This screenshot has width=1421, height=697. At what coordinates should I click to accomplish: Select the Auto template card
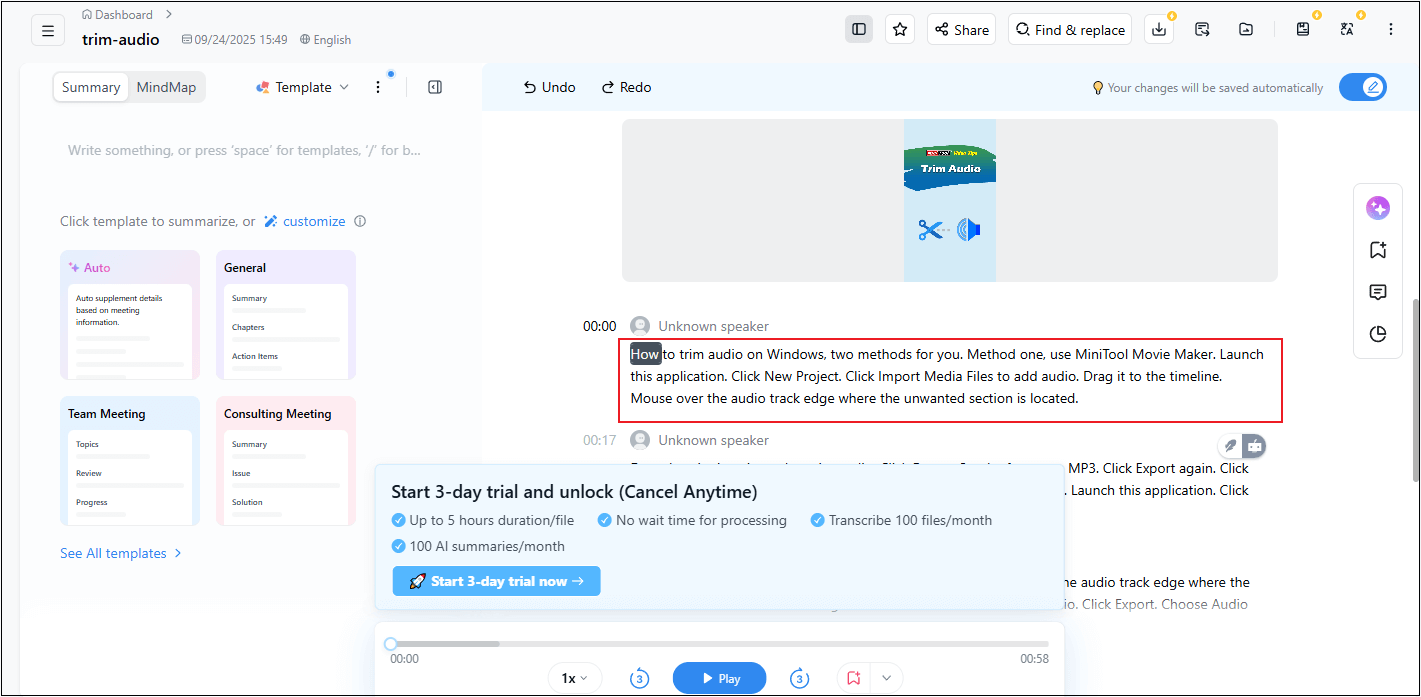coord(130,315)
